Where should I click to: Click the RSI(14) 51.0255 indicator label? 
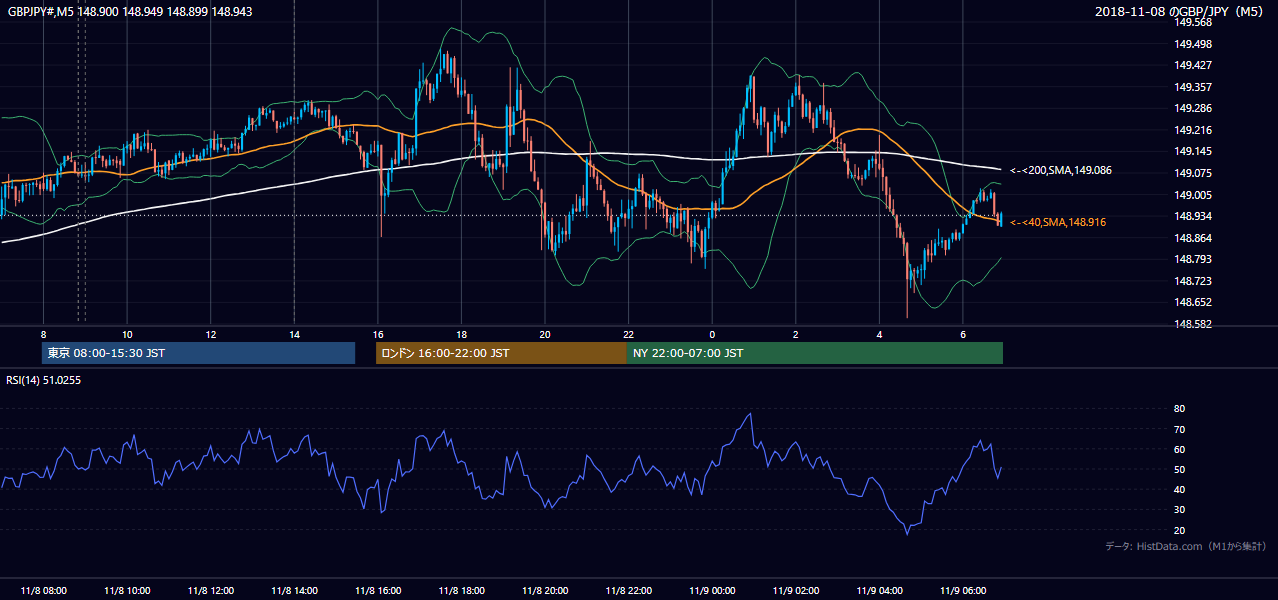point(43,380)
